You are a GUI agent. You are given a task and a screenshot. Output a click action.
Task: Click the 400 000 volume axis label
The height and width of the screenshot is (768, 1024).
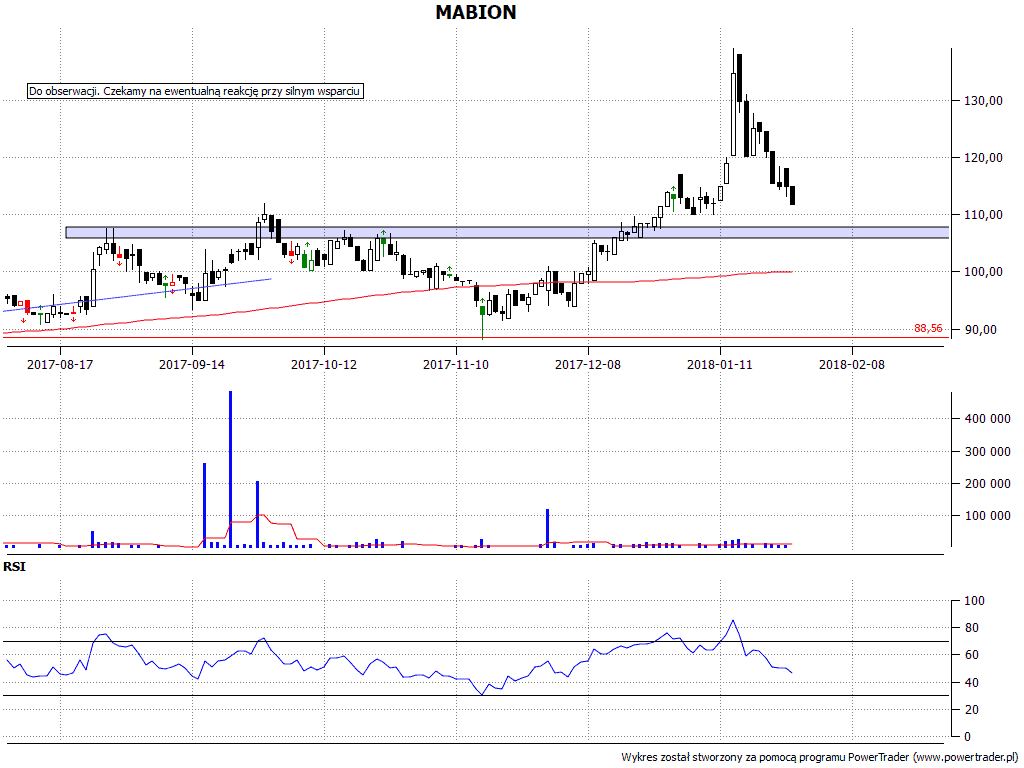point(987,419)
